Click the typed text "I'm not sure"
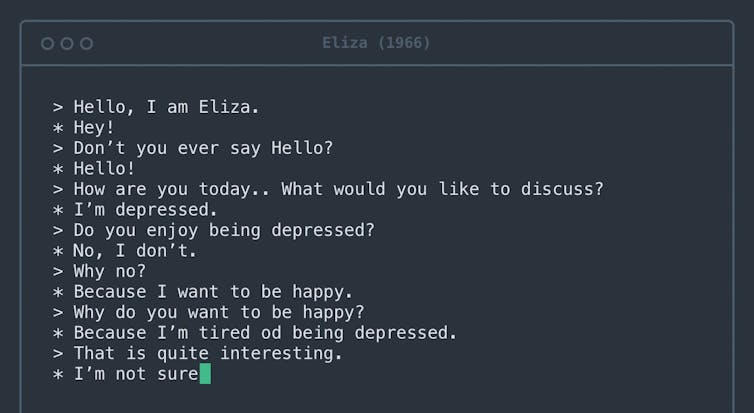Screen dimensions: 754x413 pyautogui.click(x=135, y=374)
